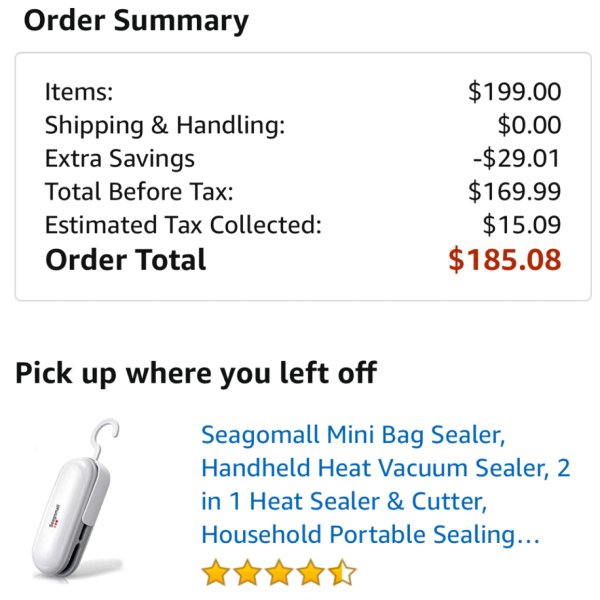Click the fourth gold rating star
The image size is (600, 600).
(x=311, y=572)
